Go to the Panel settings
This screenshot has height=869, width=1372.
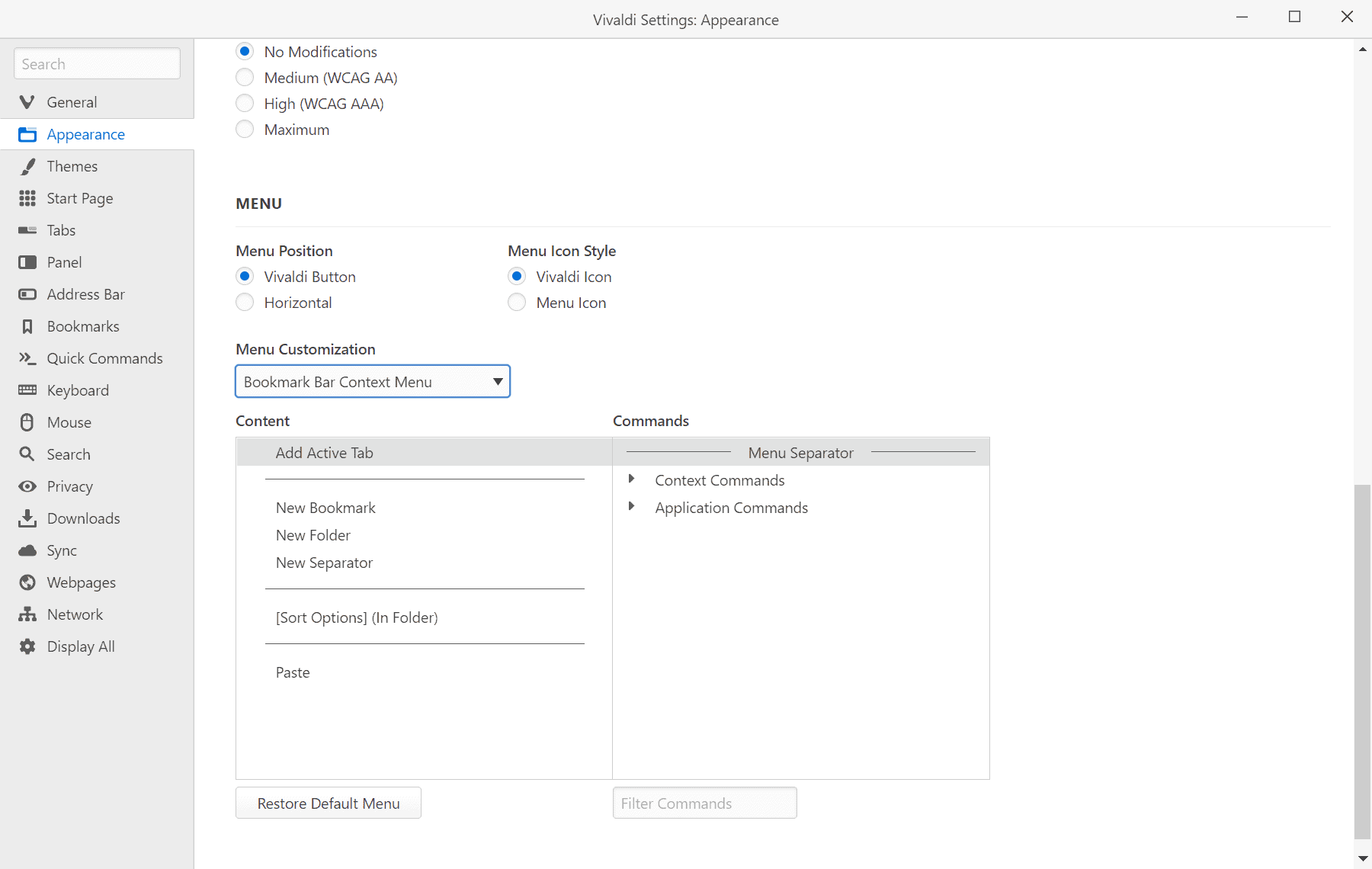coord(64,262)
